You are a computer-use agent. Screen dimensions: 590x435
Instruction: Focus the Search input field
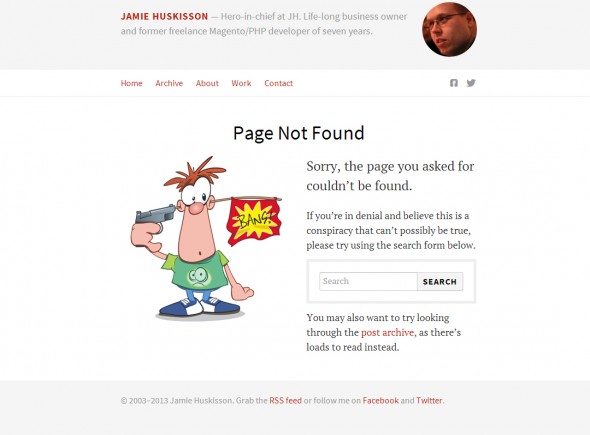368,281
